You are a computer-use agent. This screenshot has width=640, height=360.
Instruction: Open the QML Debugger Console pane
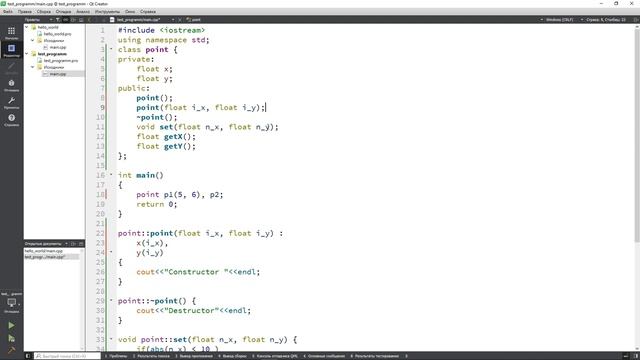pyautogui.click(x=275, y=356)
